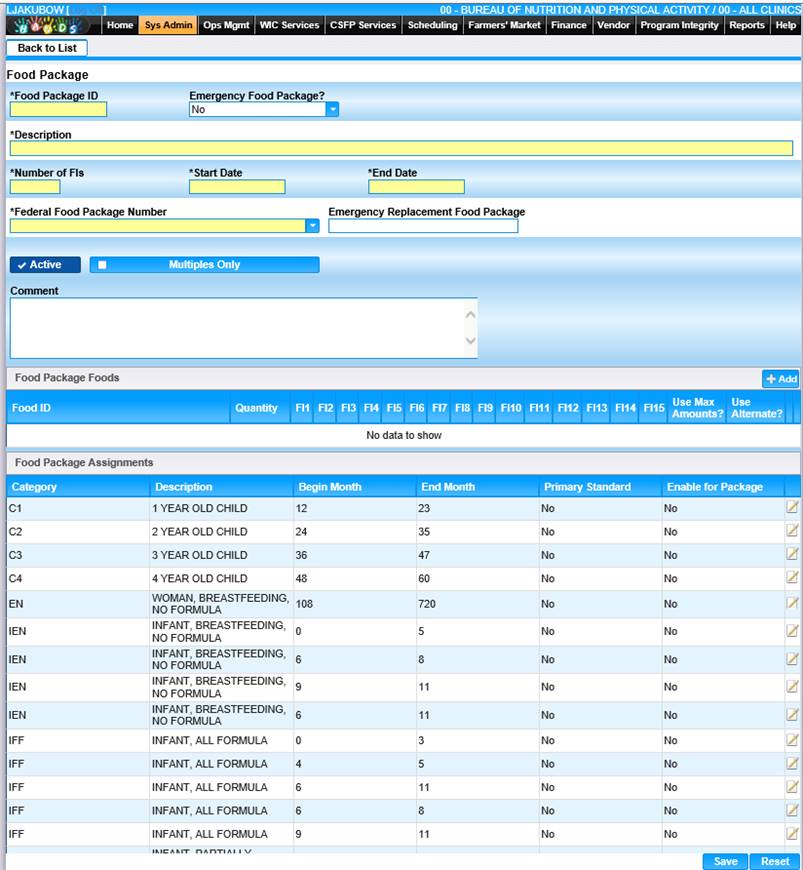Click the FI15 column header
The image size is (803, 870).
tap(654, 408)
